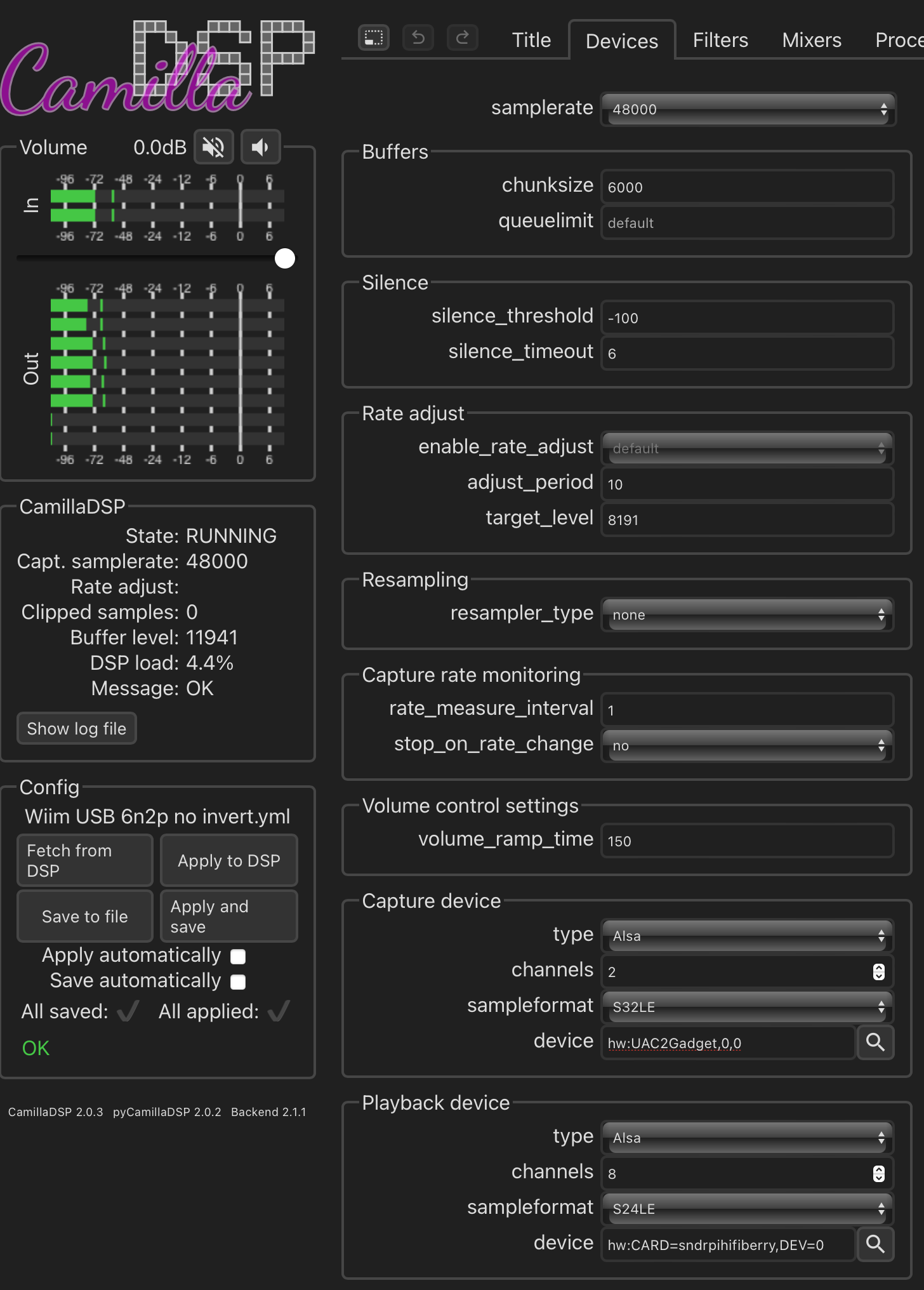The height and width of the screenshot is (1290, 924).
Task: Switch to the Title tab
Action: click(531, 41)
